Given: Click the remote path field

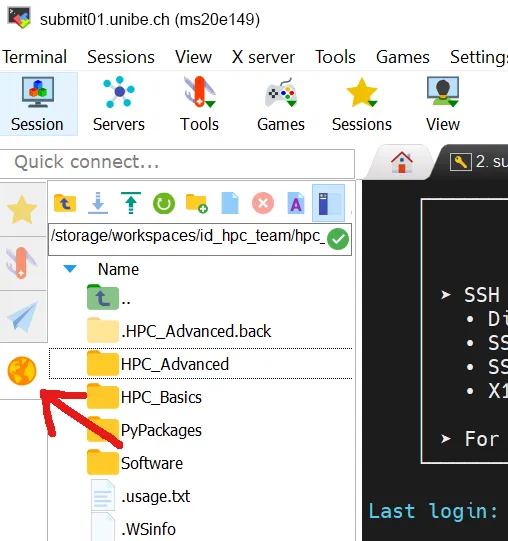Looking at the screenshot, I should (x=187, y=239).
